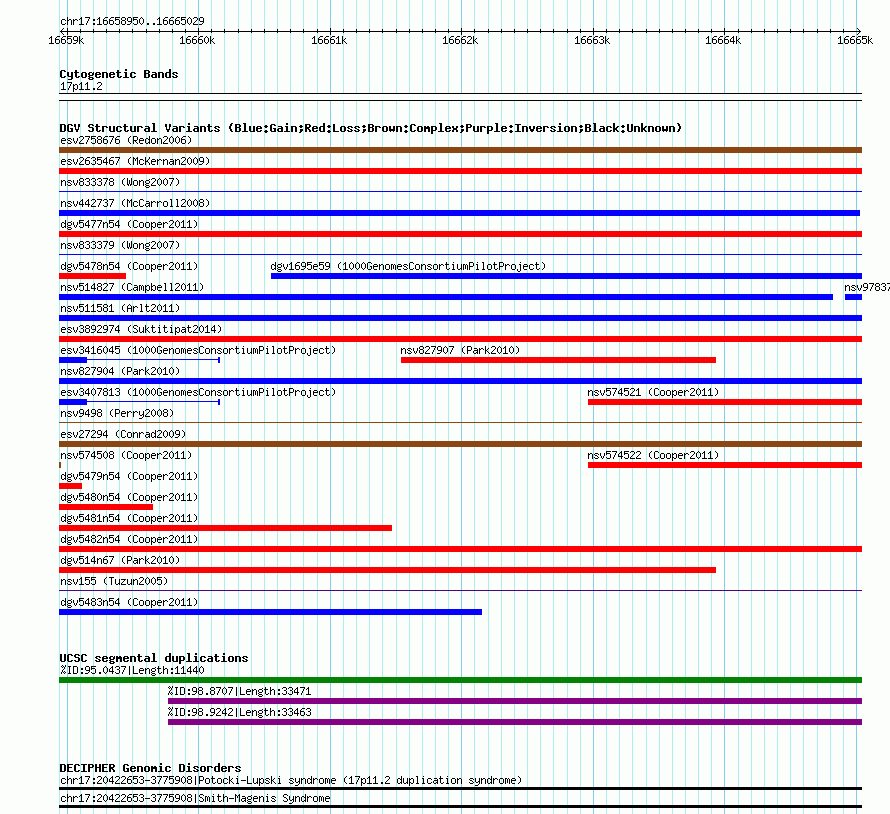Click the nsv574522 (Cooper2011) label
890x814 pixels.
pyautogui.click(x=653, y=455)
